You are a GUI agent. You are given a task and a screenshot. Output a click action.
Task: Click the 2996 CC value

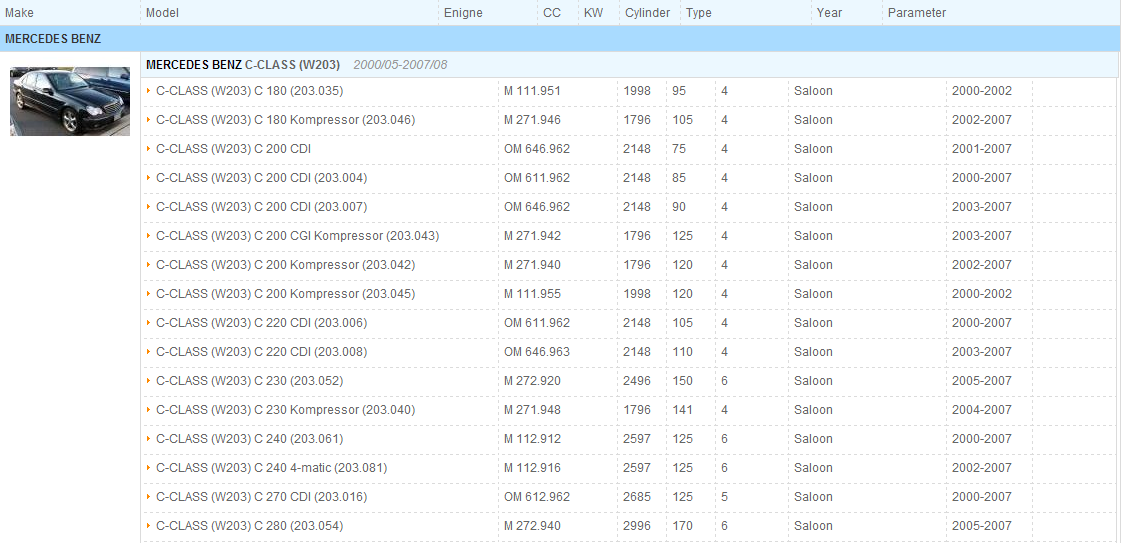click(637, 526)
